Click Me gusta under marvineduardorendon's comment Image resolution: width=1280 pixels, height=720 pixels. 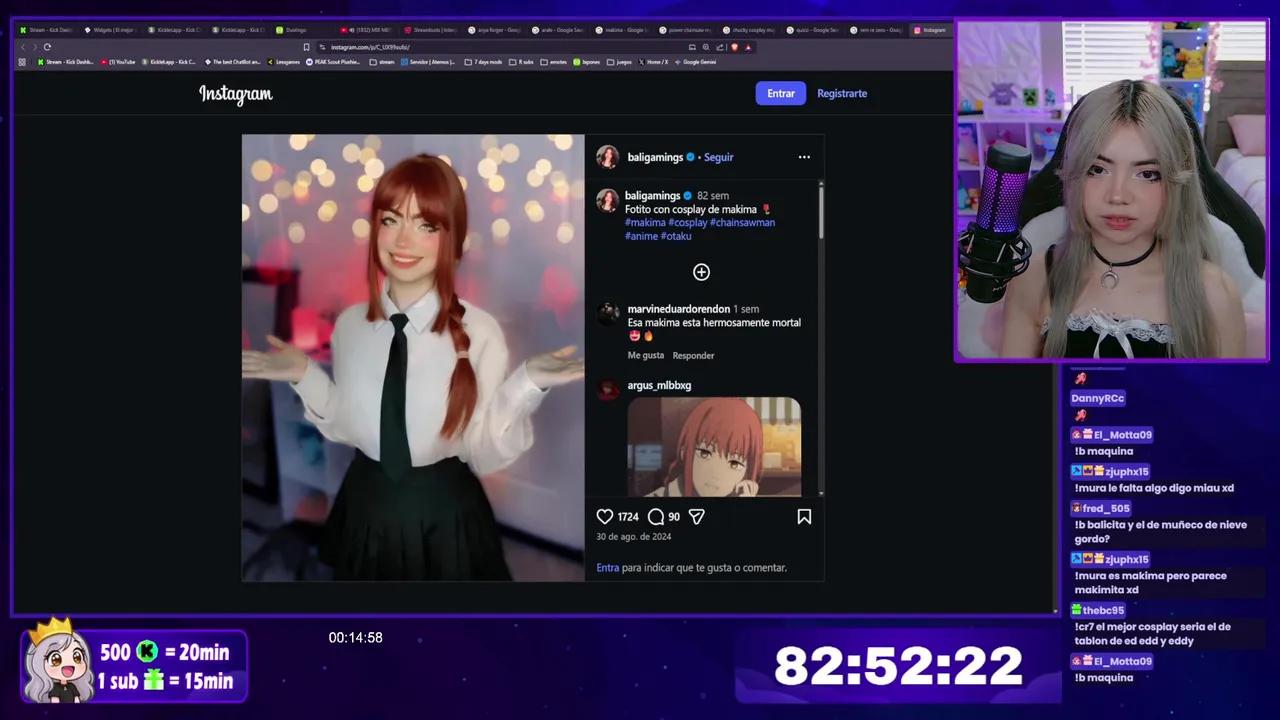point(645,355)
